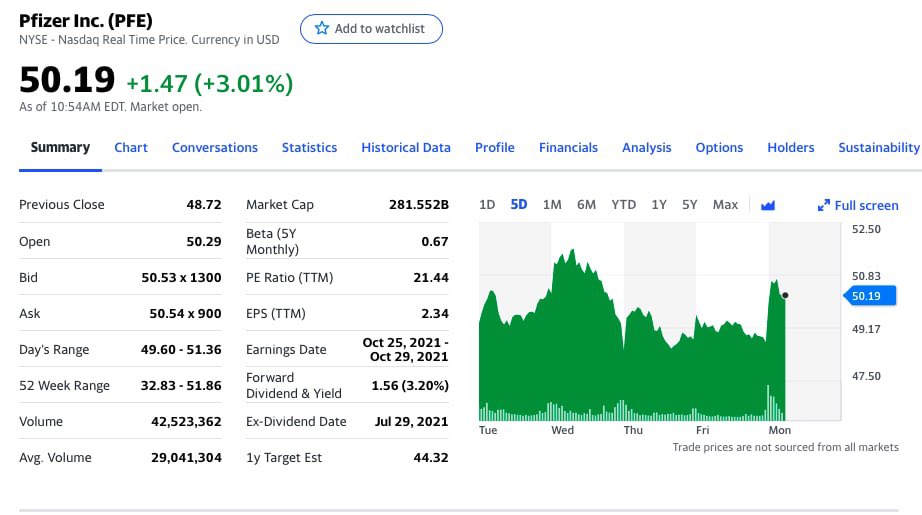The height and width of the screenshot is (515, 922).
Task: Open the Sustainability tab
Action: click(x=878, y=148)
